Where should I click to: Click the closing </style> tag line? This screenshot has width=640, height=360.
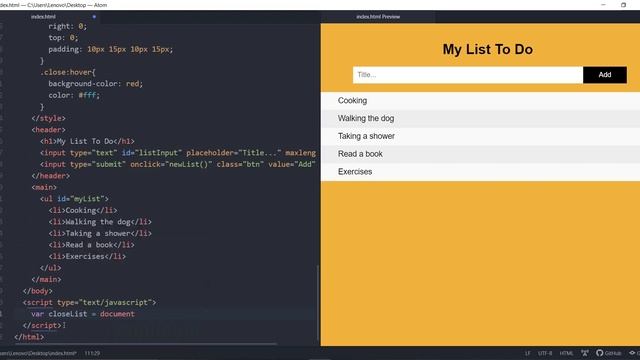[x=48, y=118]
